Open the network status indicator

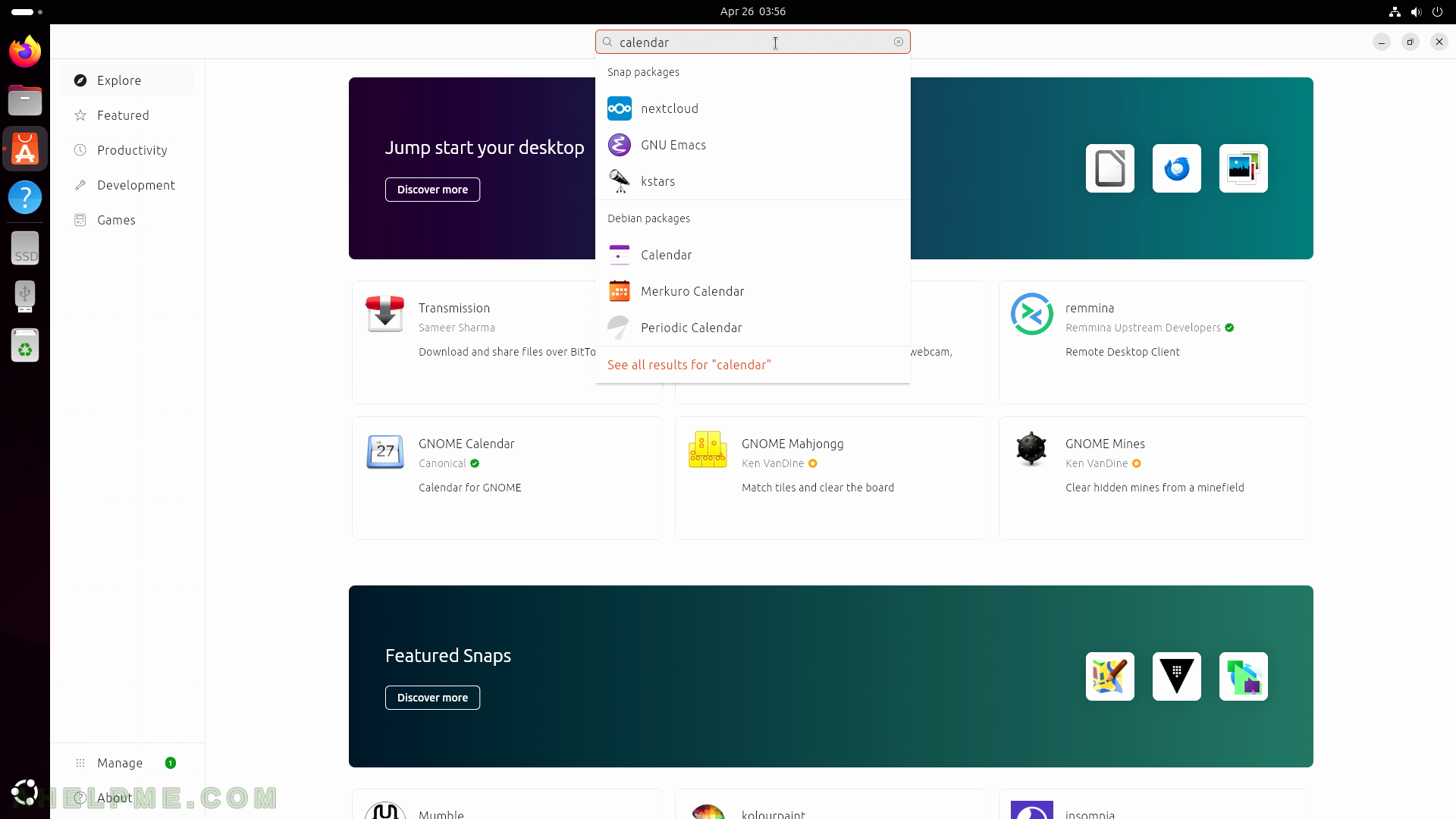(1395, 11)
